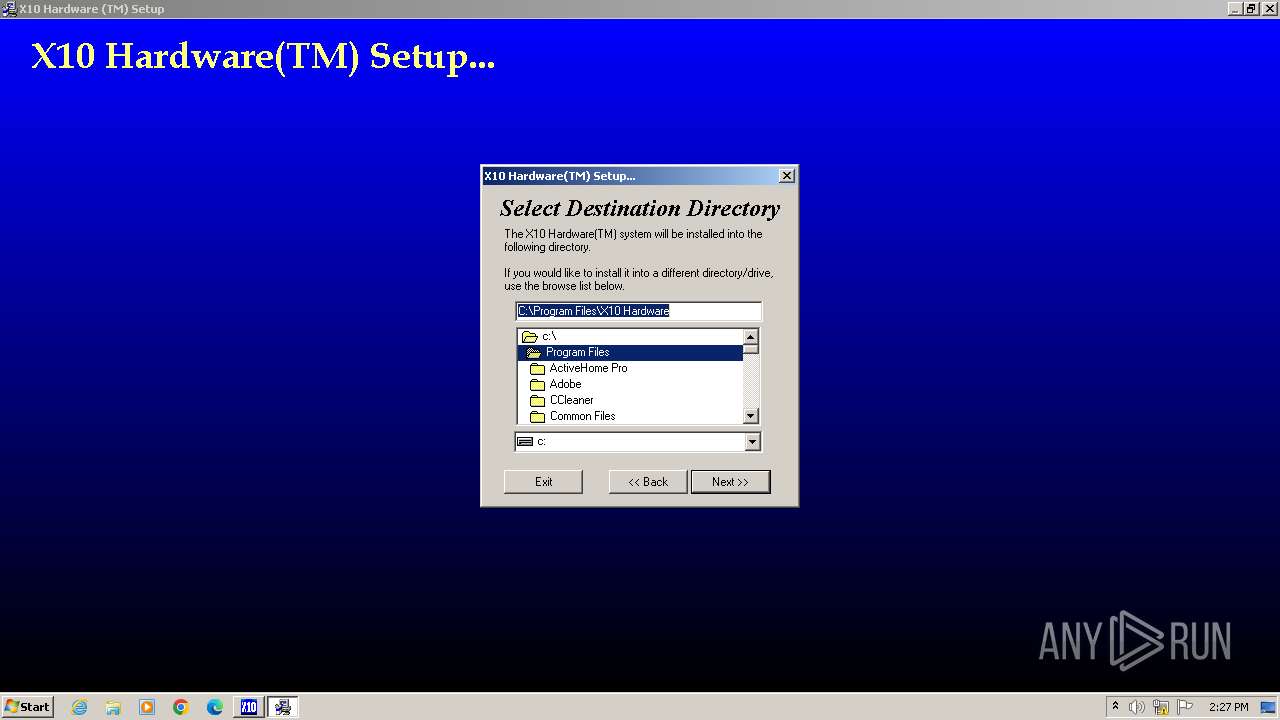Launch Google Chrome from taskbar

(181, 707)
